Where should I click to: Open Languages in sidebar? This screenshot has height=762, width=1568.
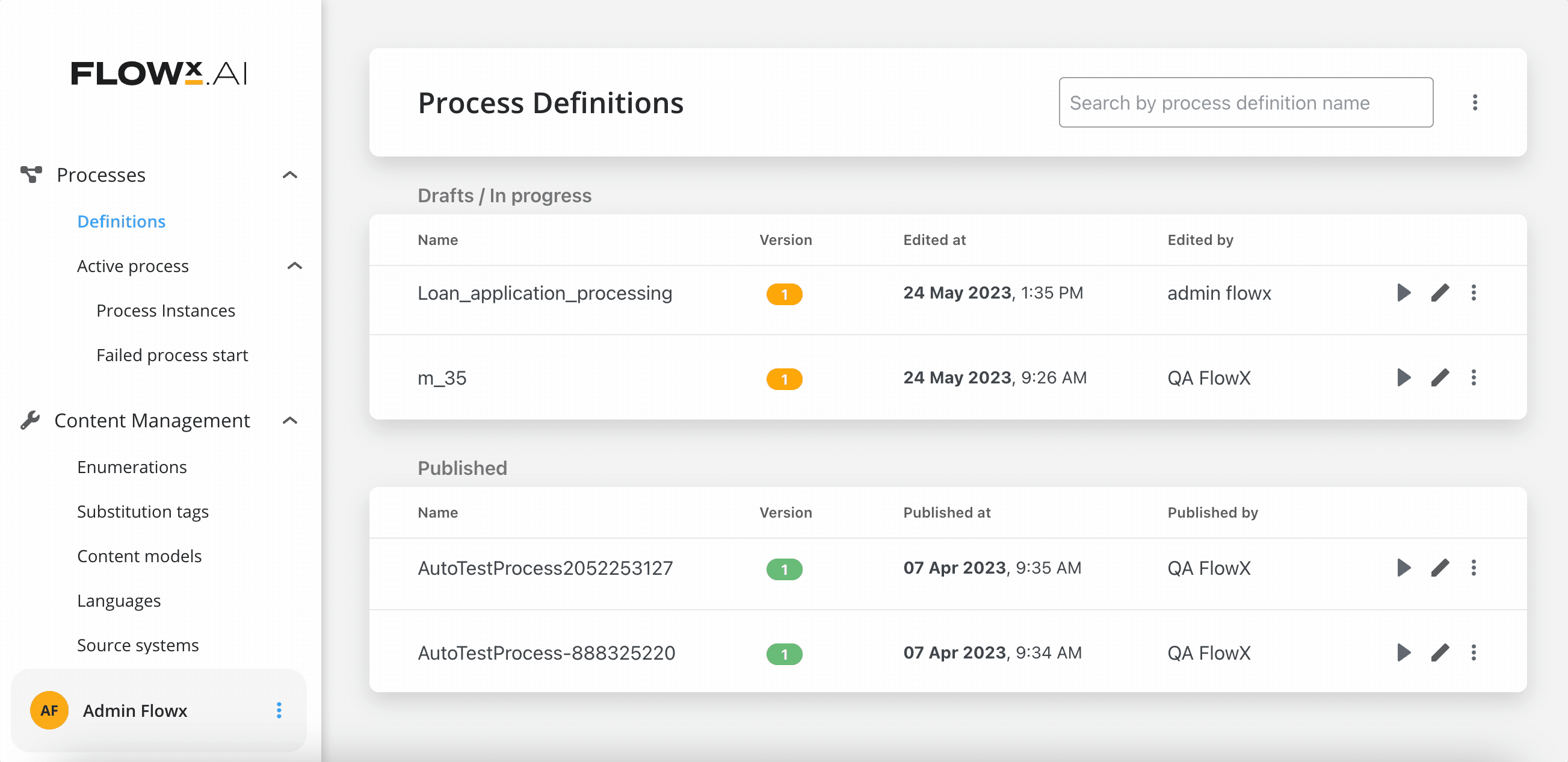(x=119, y=601)
